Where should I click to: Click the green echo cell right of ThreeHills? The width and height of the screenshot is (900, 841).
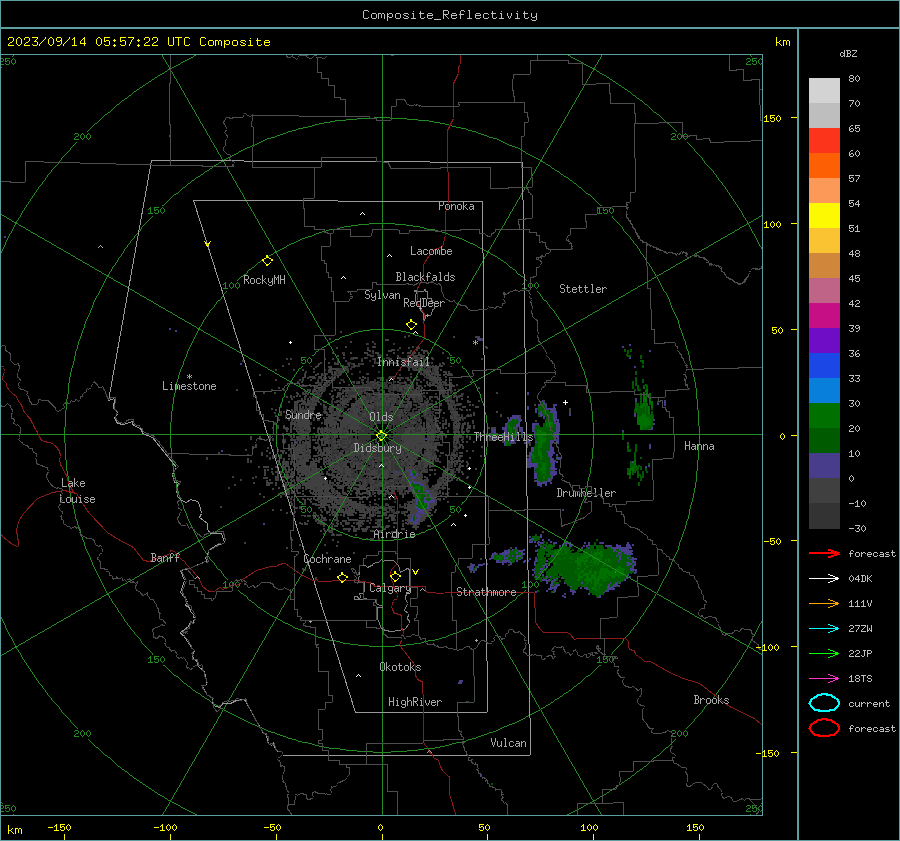point(544,445)
